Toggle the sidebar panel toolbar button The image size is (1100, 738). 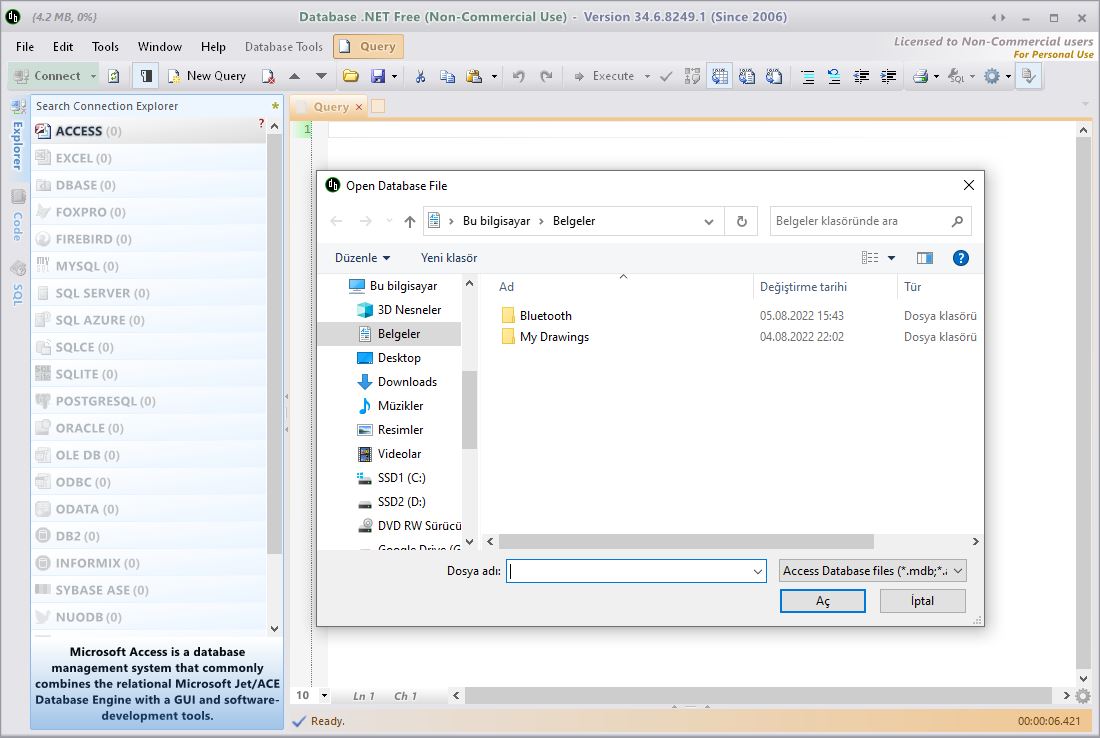click(146, 76)
